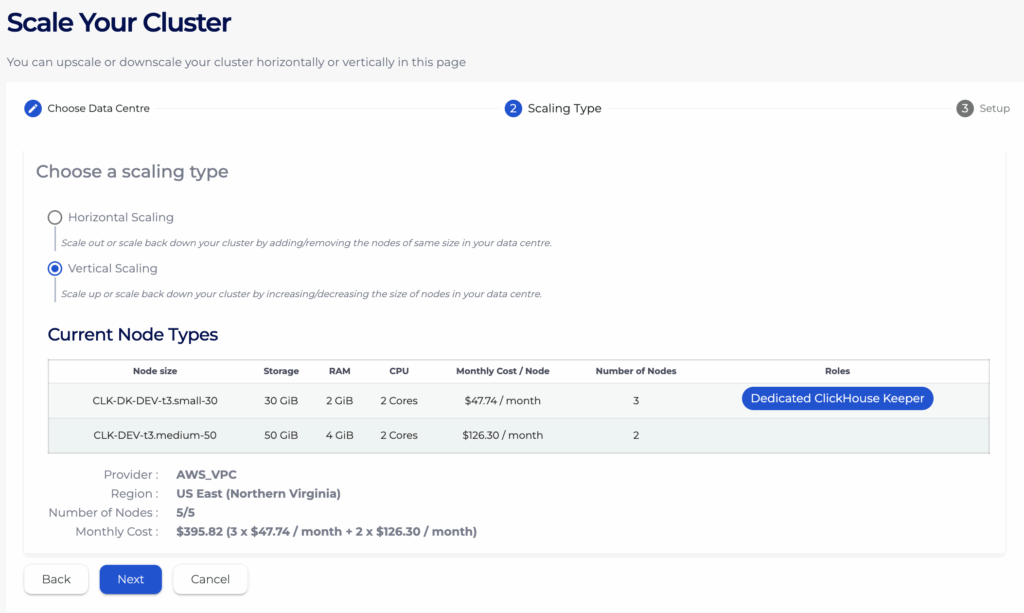Viewport: 1024px width, 613px height.
Task: Select the Horizontal Scaling radio button
Action: pyautogui.click(x=55, y=217)
